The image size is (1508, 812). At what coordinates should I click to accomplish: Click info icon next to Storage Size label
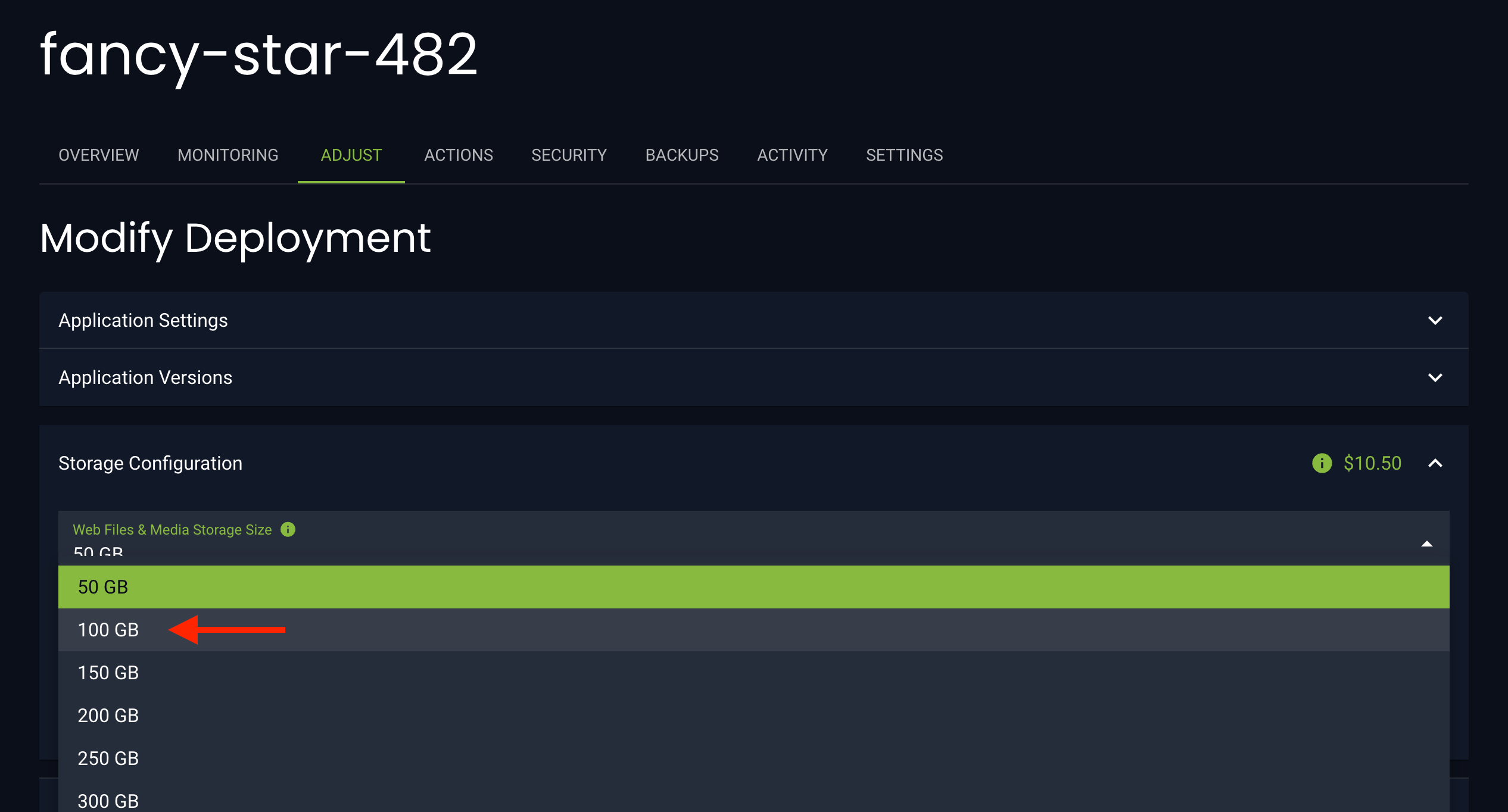(288, 529)
